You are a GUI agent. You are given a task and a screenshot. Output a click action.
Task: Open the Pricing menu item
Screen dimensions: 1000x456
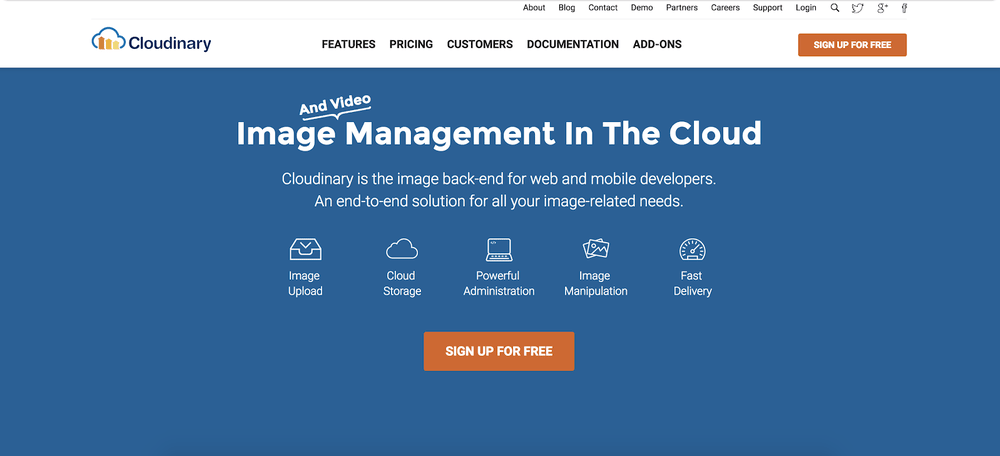click(411, 44)
